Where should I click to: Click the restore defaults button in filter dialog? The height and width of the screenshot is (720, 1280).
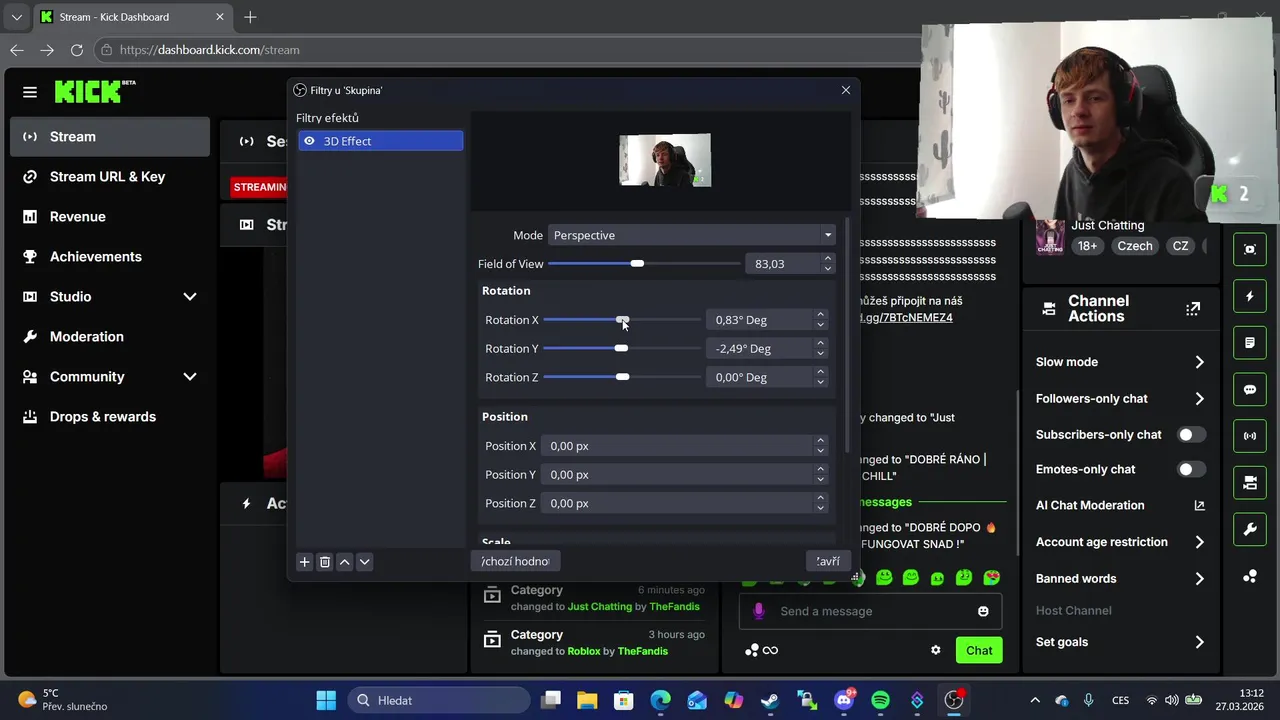point(515,561)
